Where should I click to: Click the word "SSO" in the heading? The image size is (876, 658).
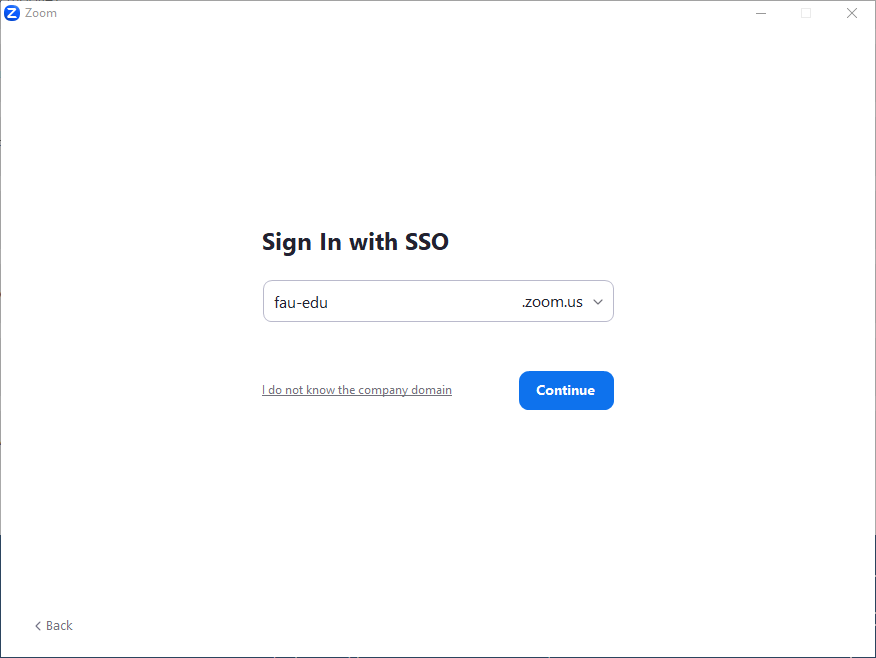pyautogui.click(x=427, y=242)
